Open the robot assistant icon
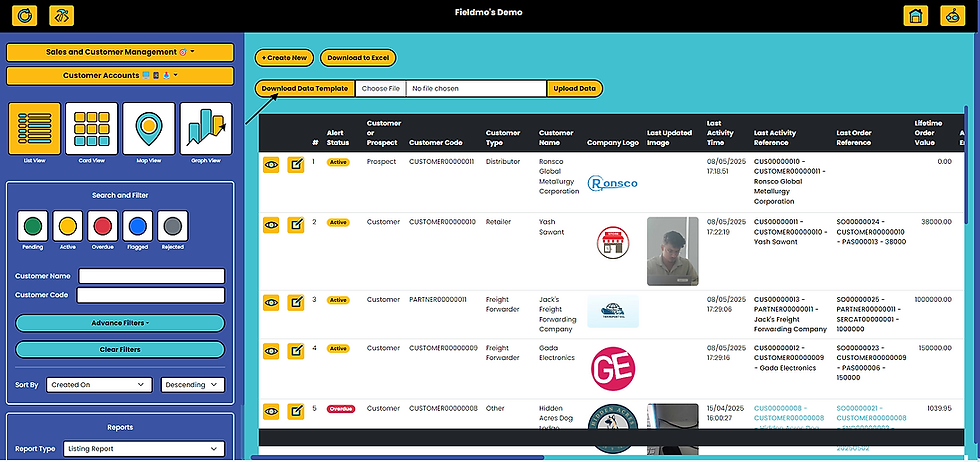The width and height of the screenshot is (980, 462). pos(952,16)
